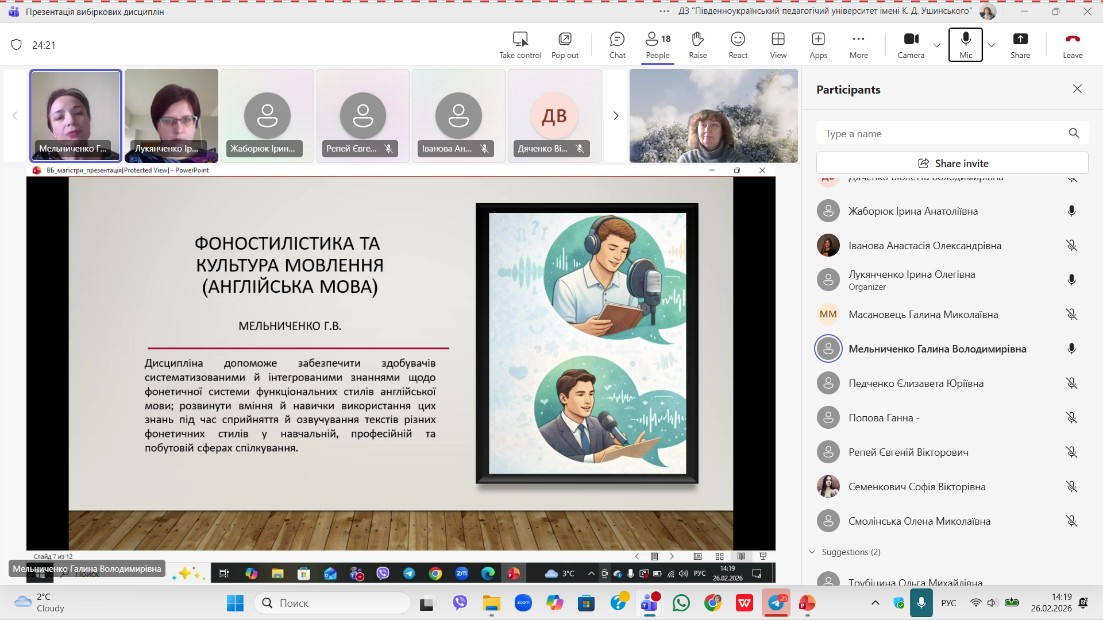Close the Participants panel
1103x620 pixels.
click(1077, 89)
